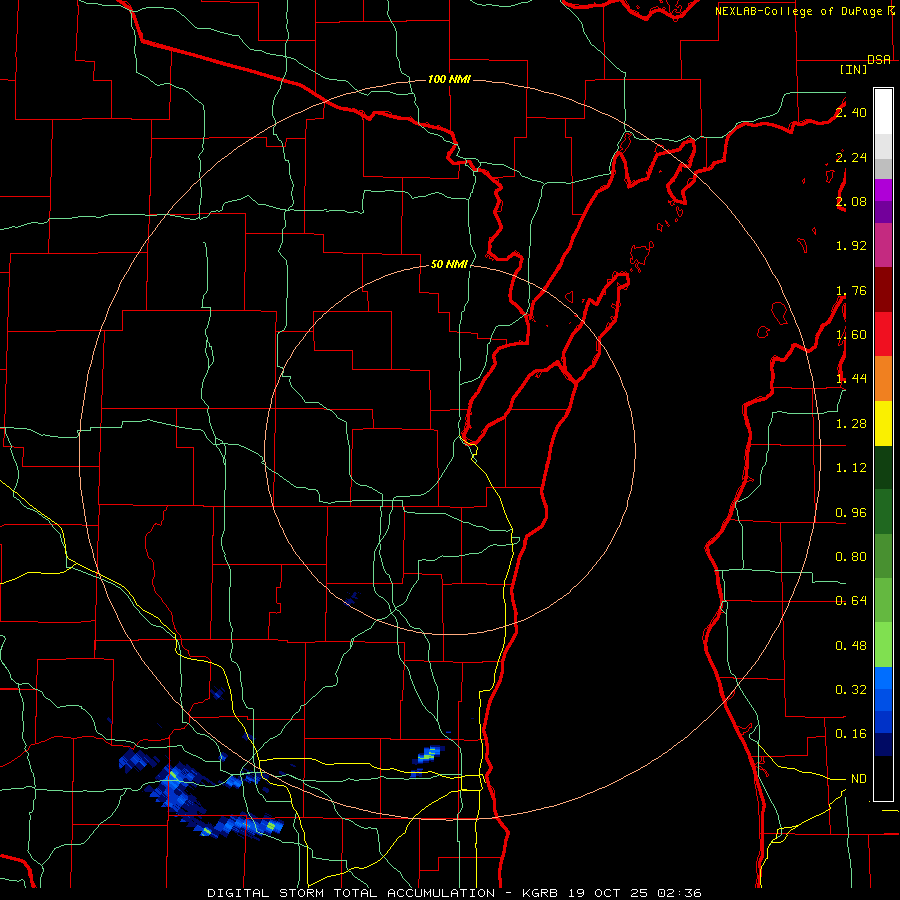Click the 2.24 legend value
This screenshot has width=900, height=900.
[851, 157]
